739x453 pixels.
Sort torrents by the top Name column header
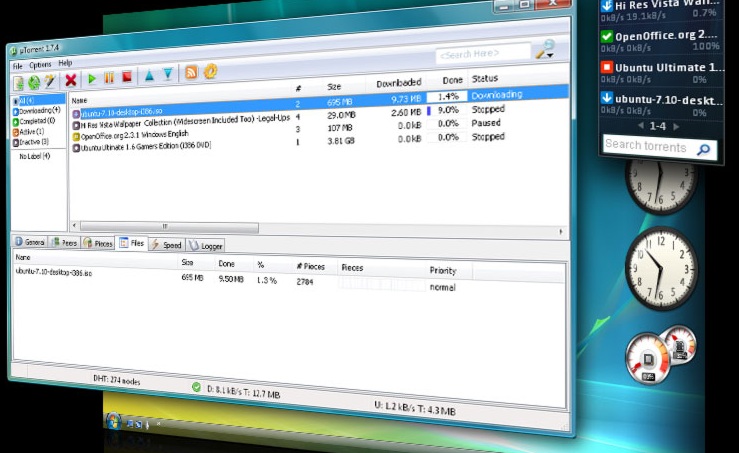79,100
